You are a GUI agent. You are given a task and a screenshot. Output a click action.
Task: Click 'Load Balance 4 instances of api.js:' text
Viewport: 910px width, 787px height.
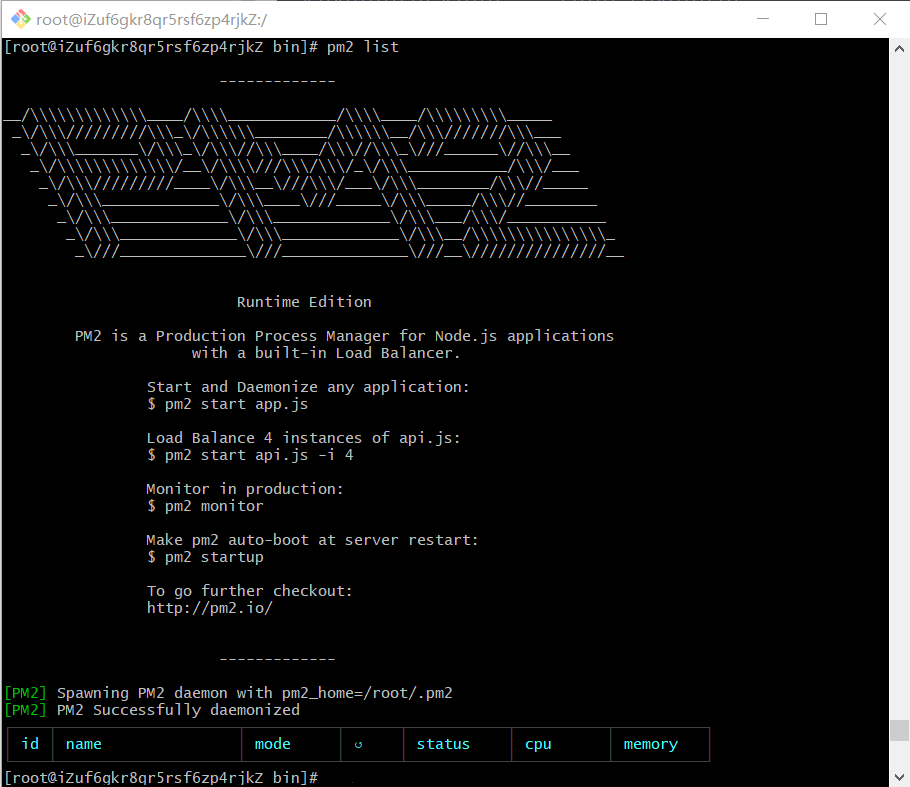coord(304,438)
